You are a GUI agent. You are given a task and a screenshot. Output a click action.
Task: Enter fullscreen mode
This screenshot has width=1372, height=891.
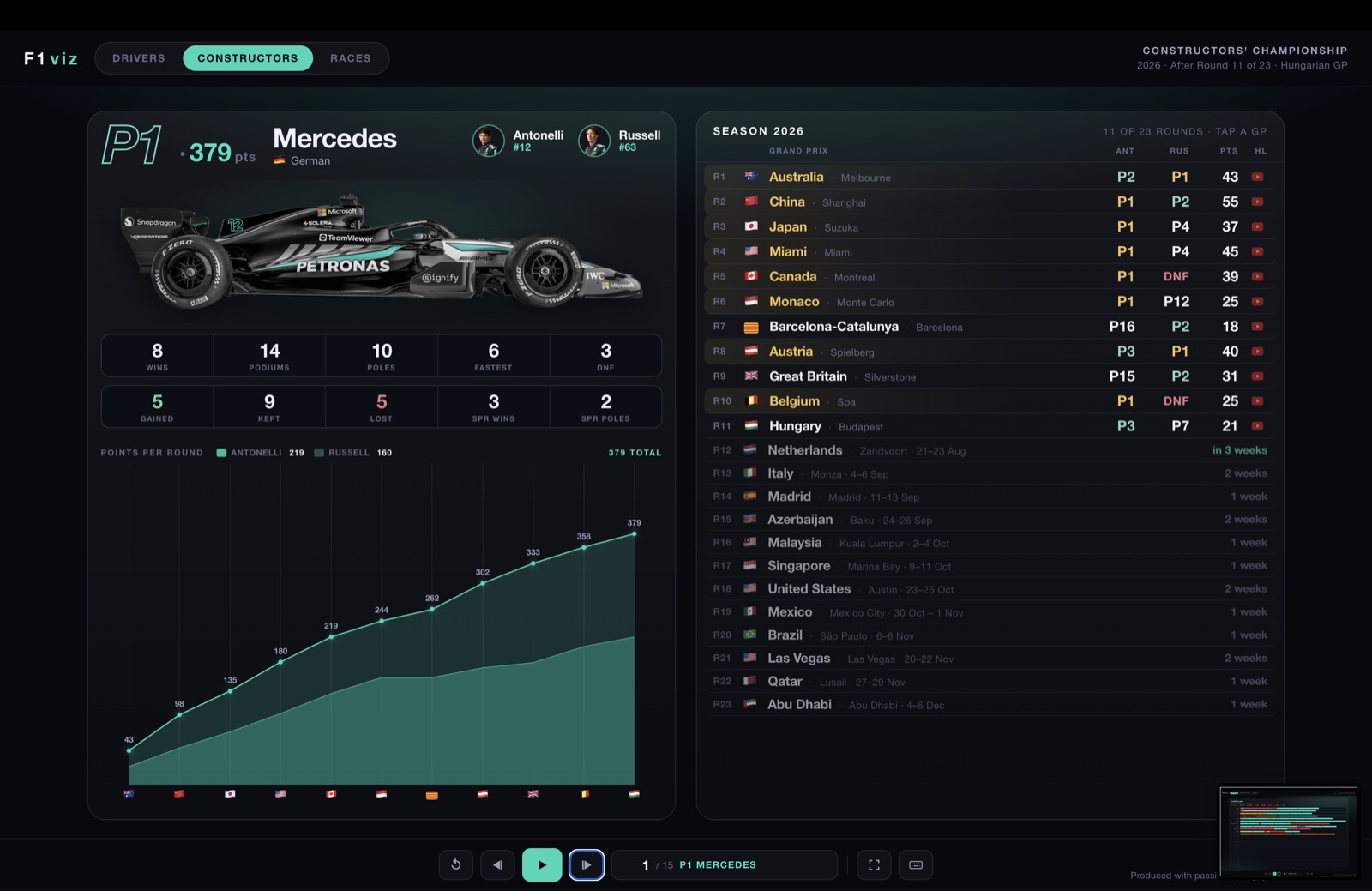874,864
